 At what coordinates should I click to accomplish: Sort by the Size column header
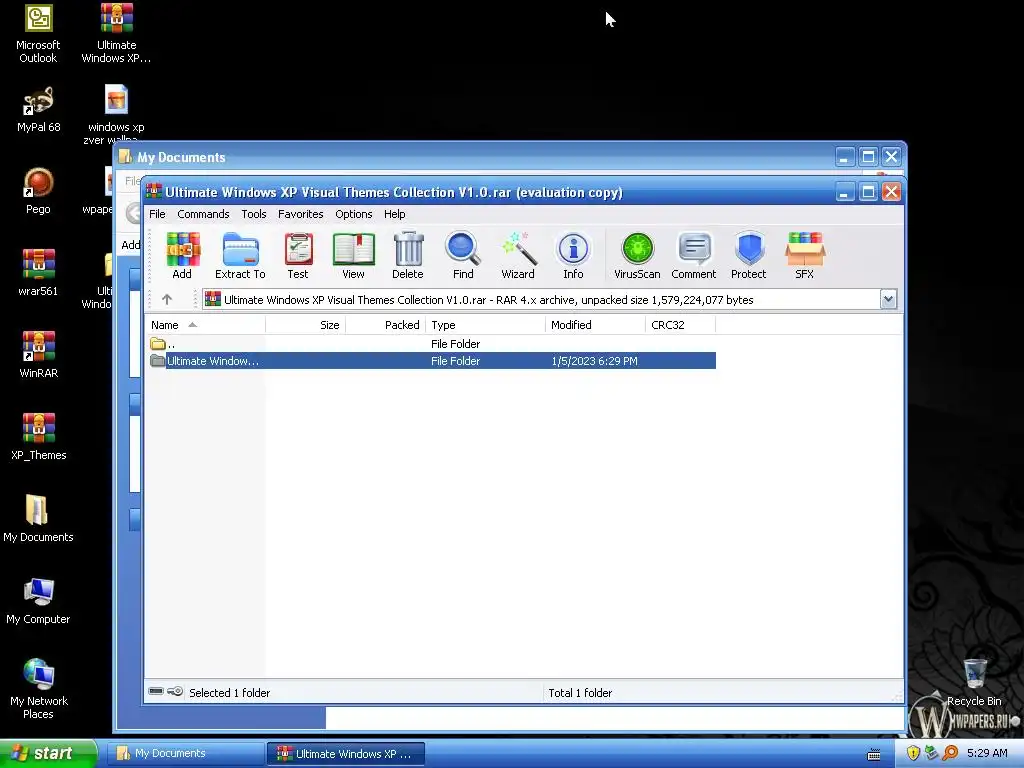click(x=305, y=325)
